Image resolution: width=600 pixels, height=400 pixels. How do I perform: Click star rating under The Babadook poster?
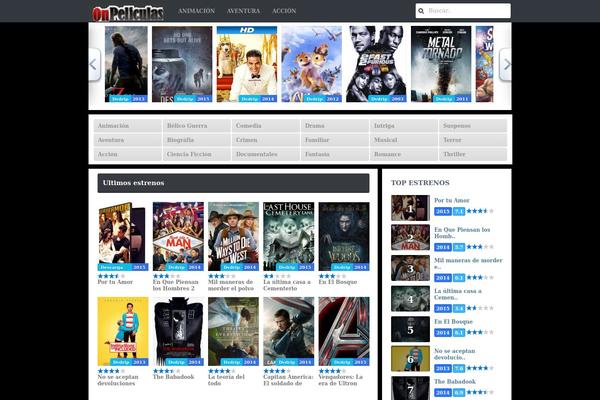pyautogui.click(x=166, y=371)
